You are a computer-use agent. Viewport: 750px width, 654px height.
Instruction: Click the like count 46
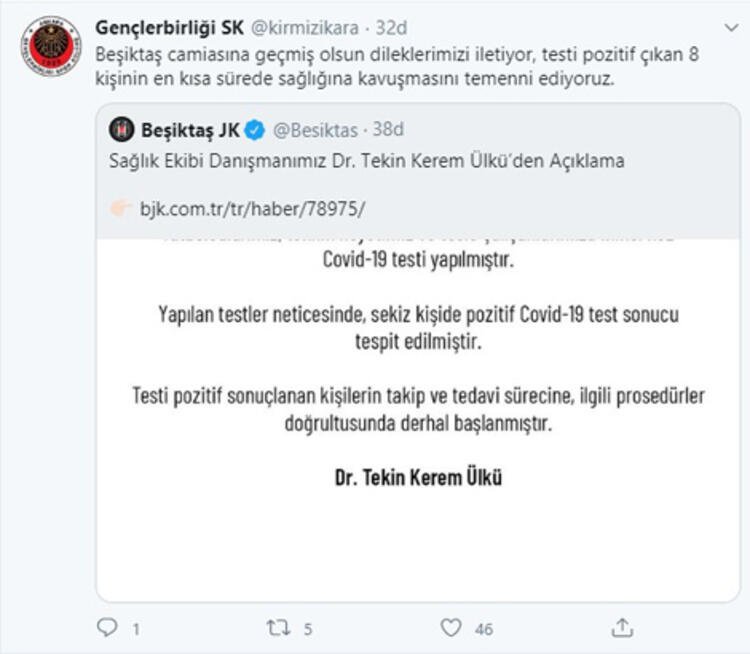coord(485,629)
